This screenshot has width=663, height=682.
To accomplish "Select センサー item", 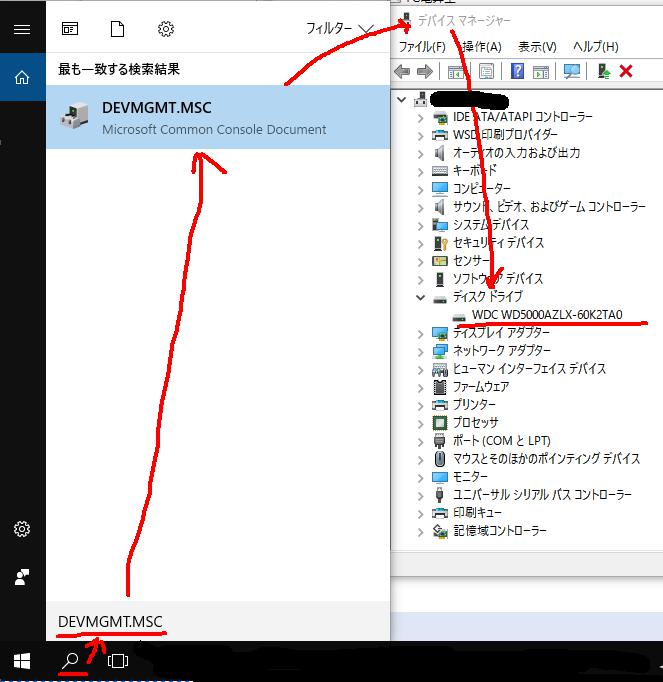I will 471,261.
